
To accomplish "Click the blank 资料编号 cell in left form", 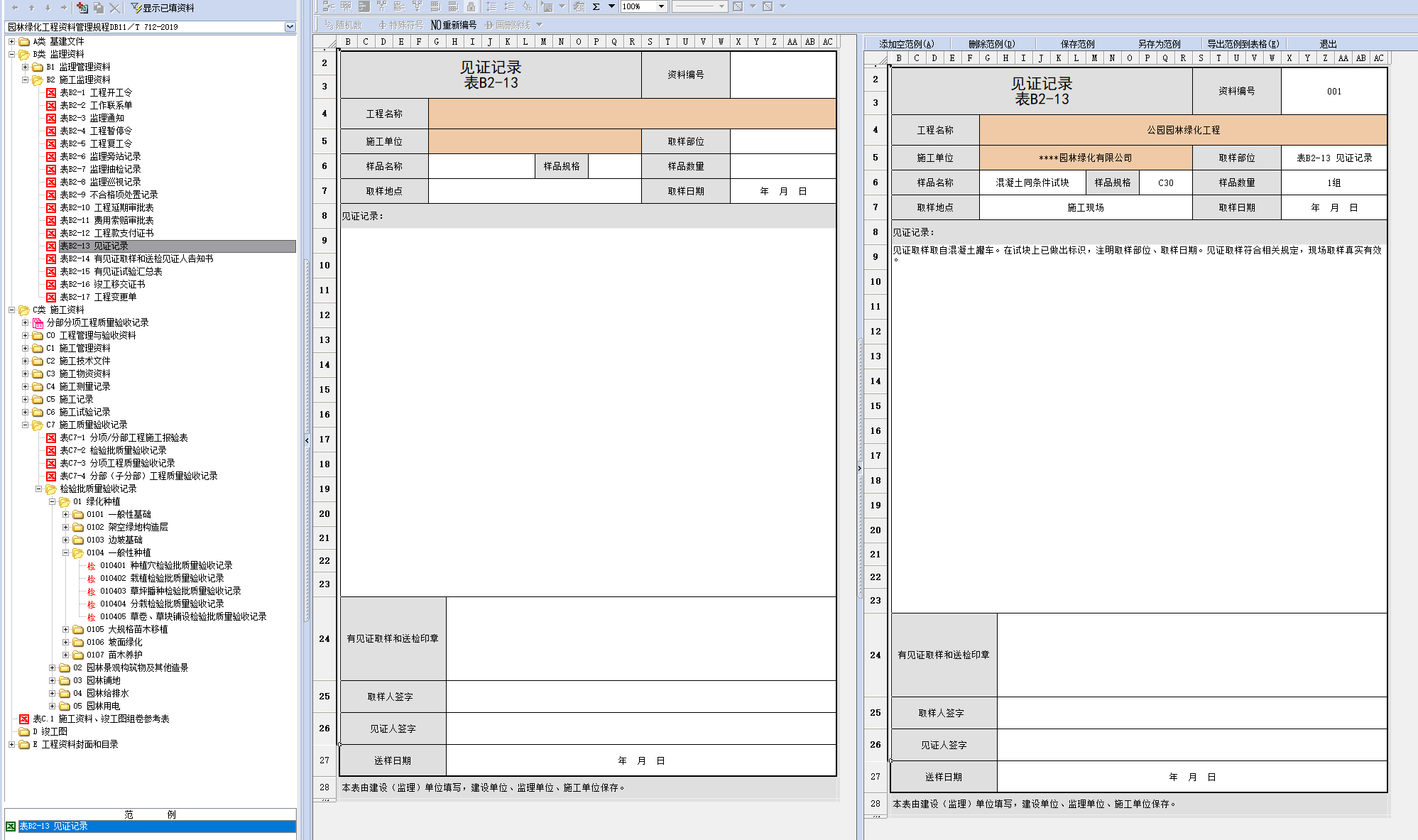I will click(x=782, y=75).
